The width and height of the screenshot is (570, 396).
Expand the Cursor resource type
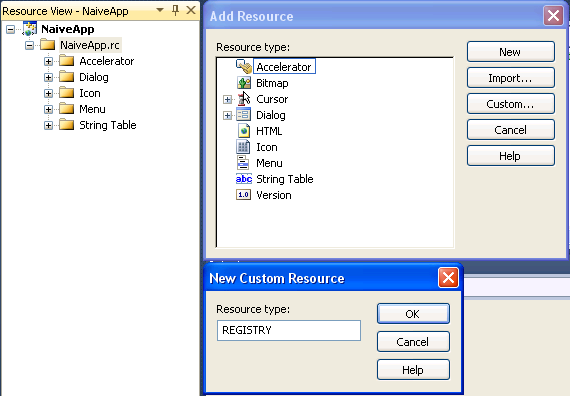[x=228, y=99]
